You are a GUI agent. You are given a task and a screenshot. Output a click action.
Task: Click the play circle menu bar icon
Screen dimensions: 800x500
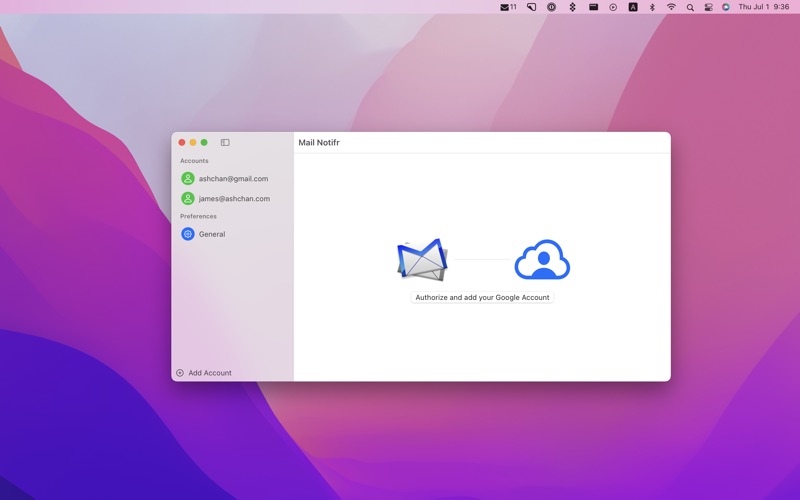point(613,7)
